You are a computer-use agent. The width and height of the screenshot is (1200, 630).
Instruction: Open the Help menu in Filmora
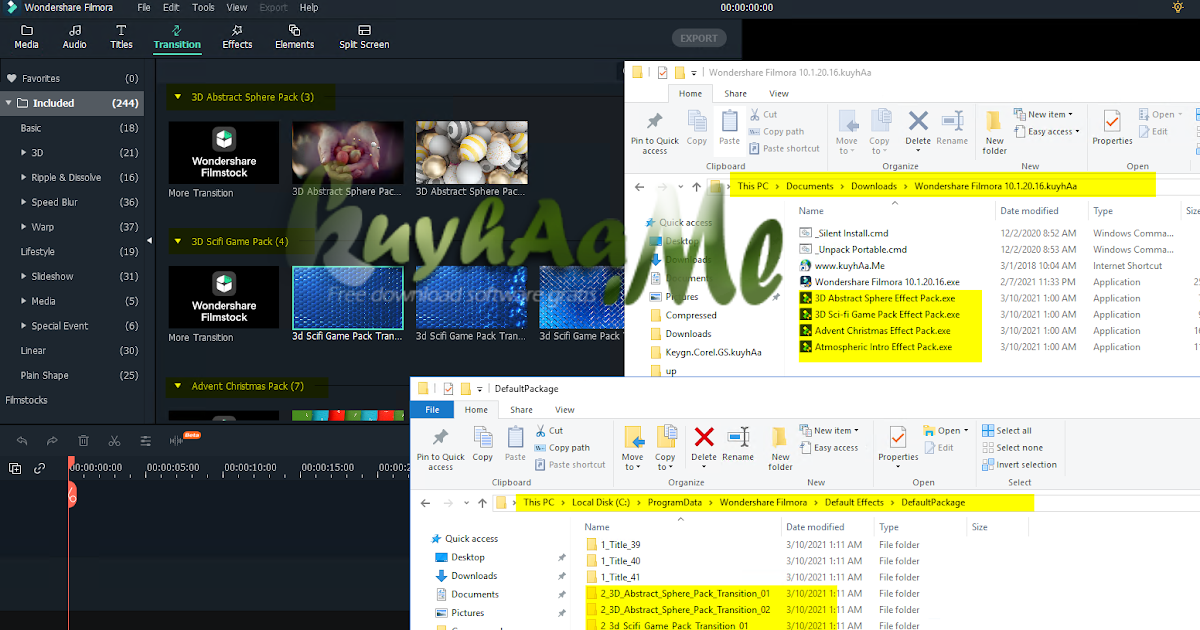309,7
